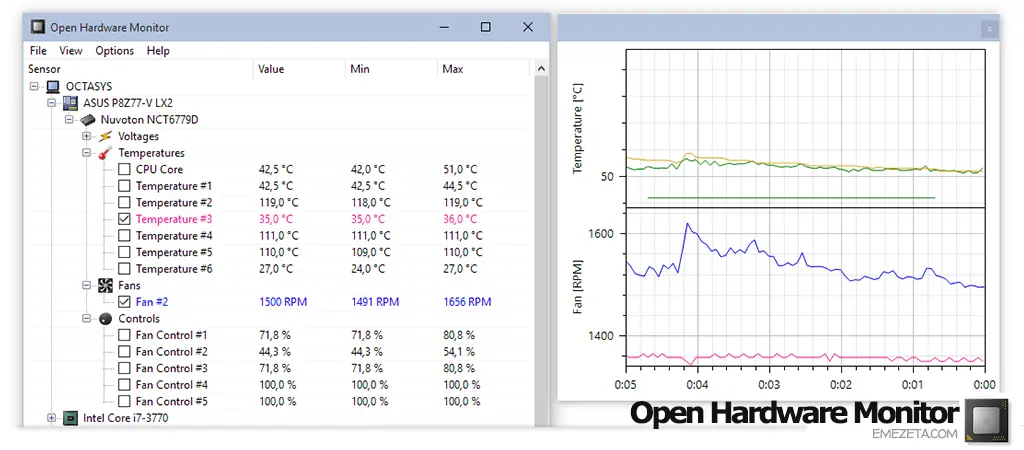Click the Fan Control #2 value 44,3 %
Viewport: 1024px width, 450px height.
click(x=274, y=352)
